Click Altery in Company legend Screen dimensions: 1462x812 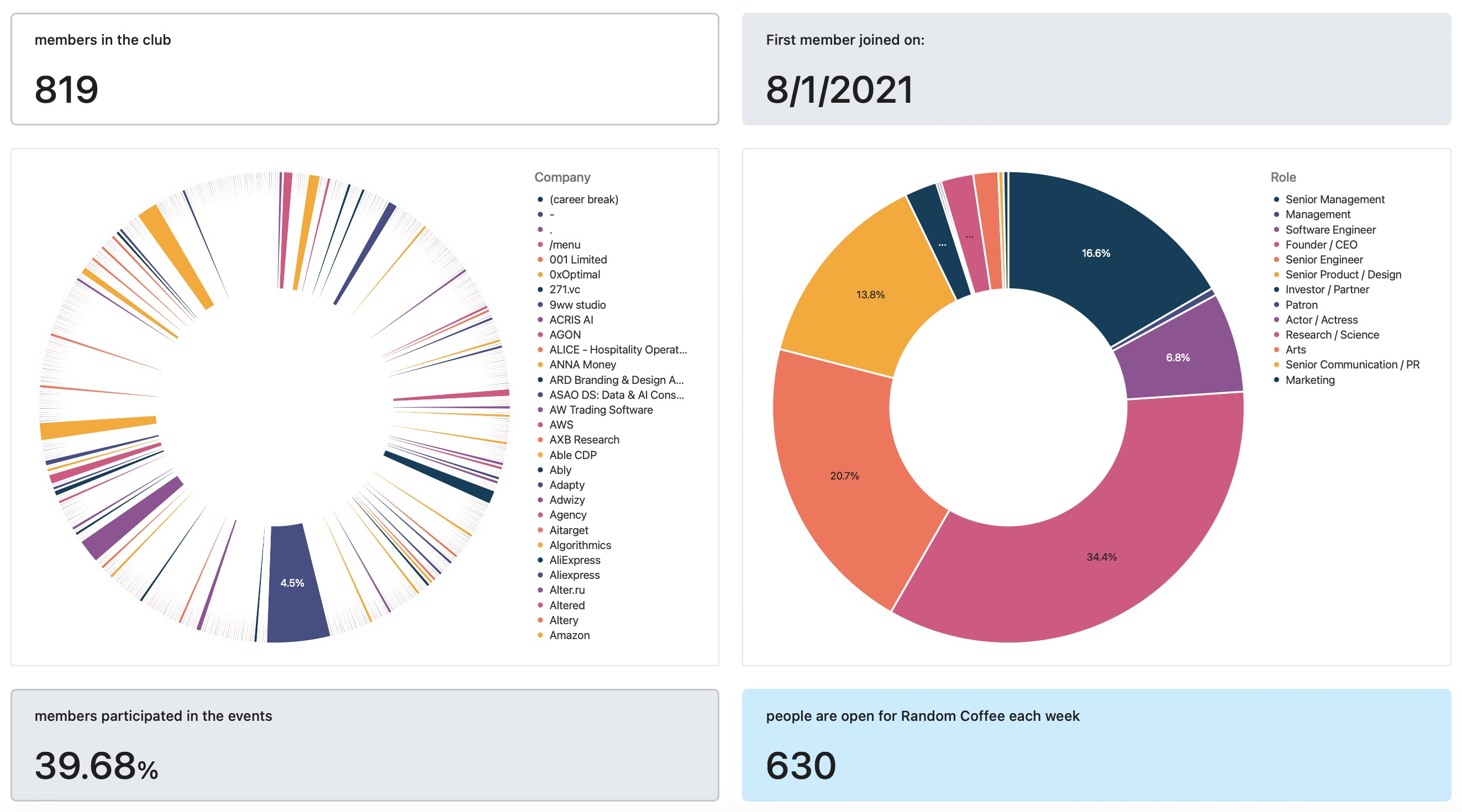pyautogui.click(x=558, y=620)
